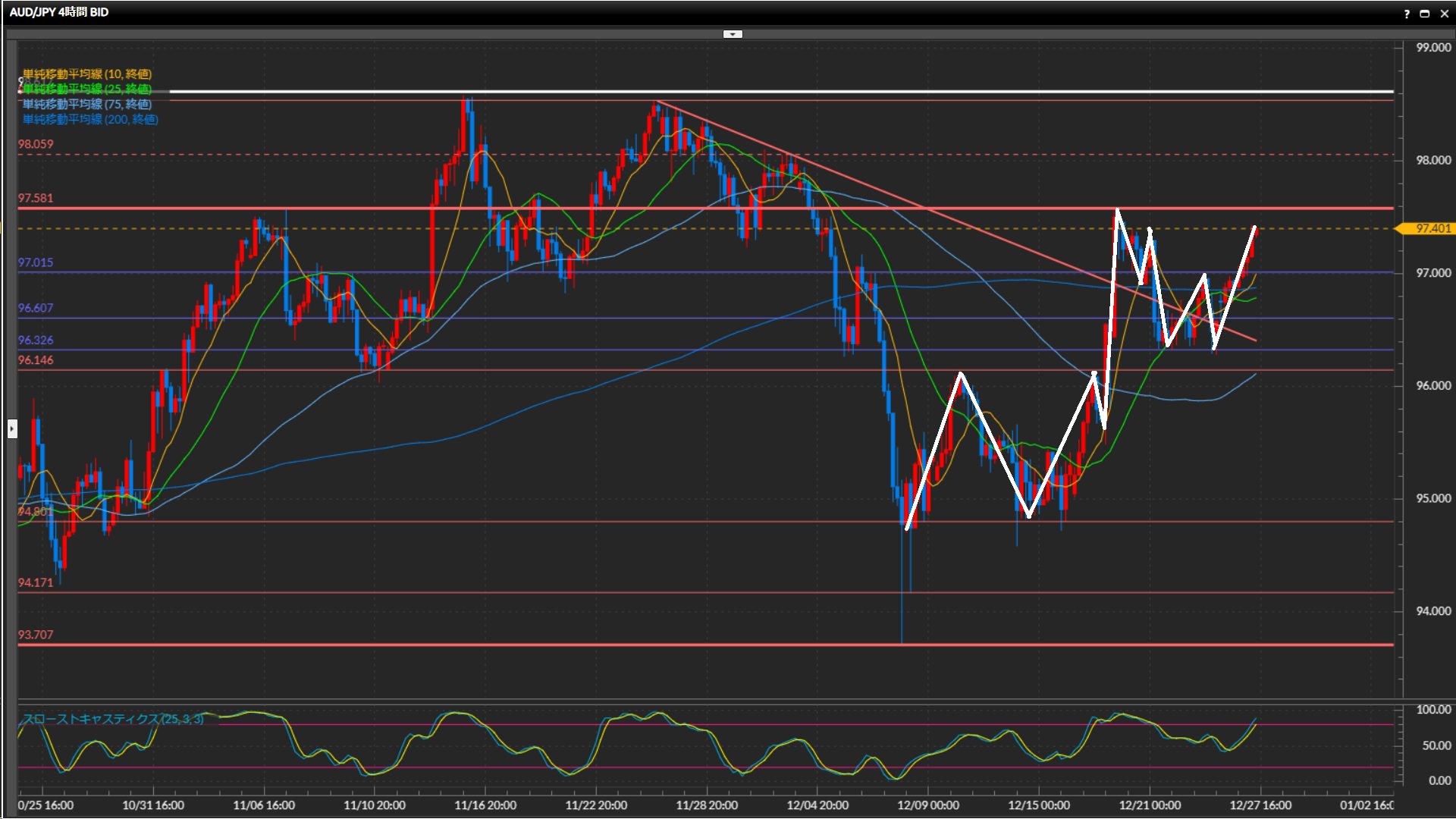Maximize the AUD/JPY chart window
Viewport: 1456px width, 819px height.
point(1425,14)
